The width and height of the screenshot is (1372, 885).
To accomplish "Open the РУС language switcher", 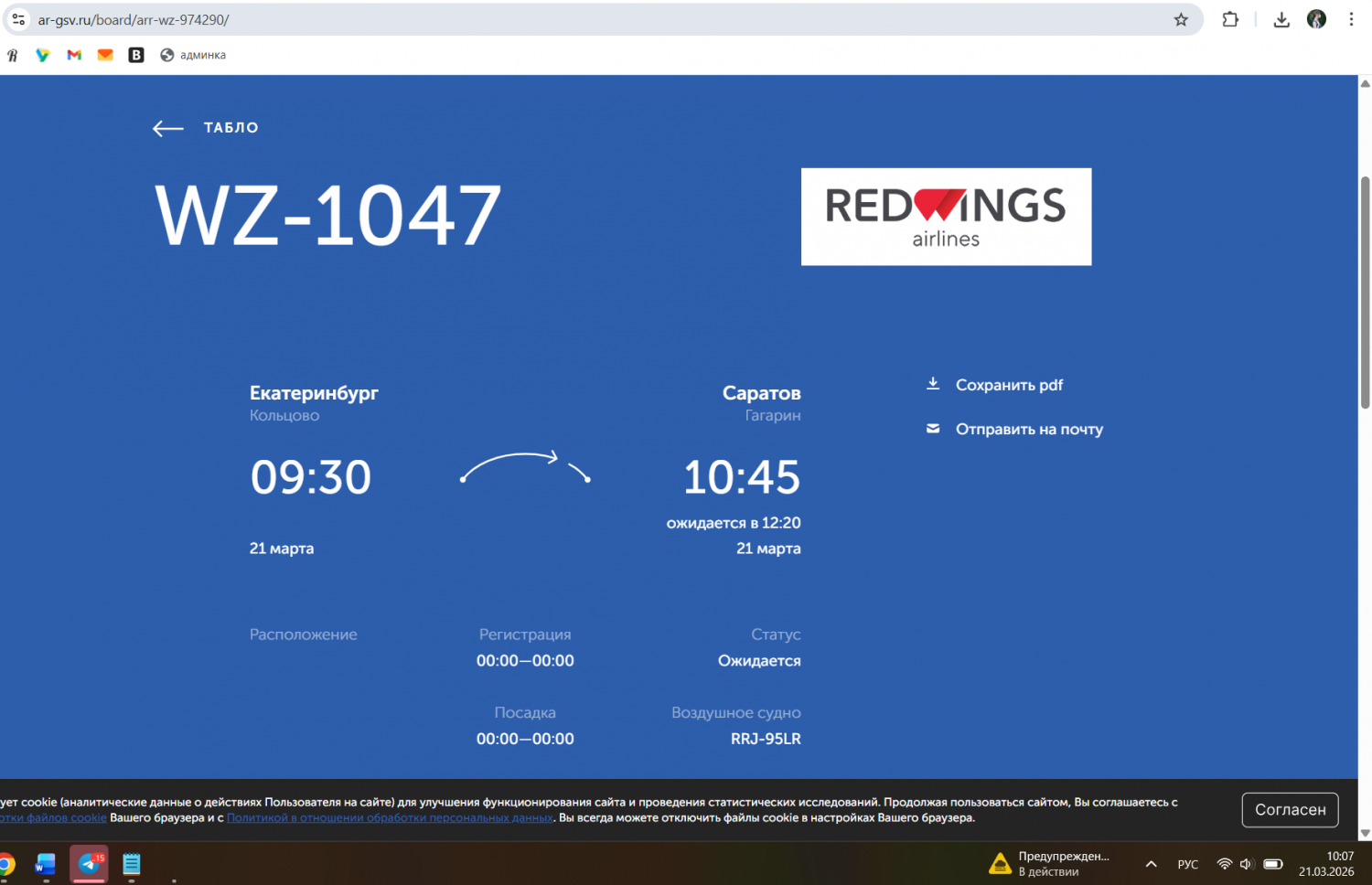I will (1187, 864).
